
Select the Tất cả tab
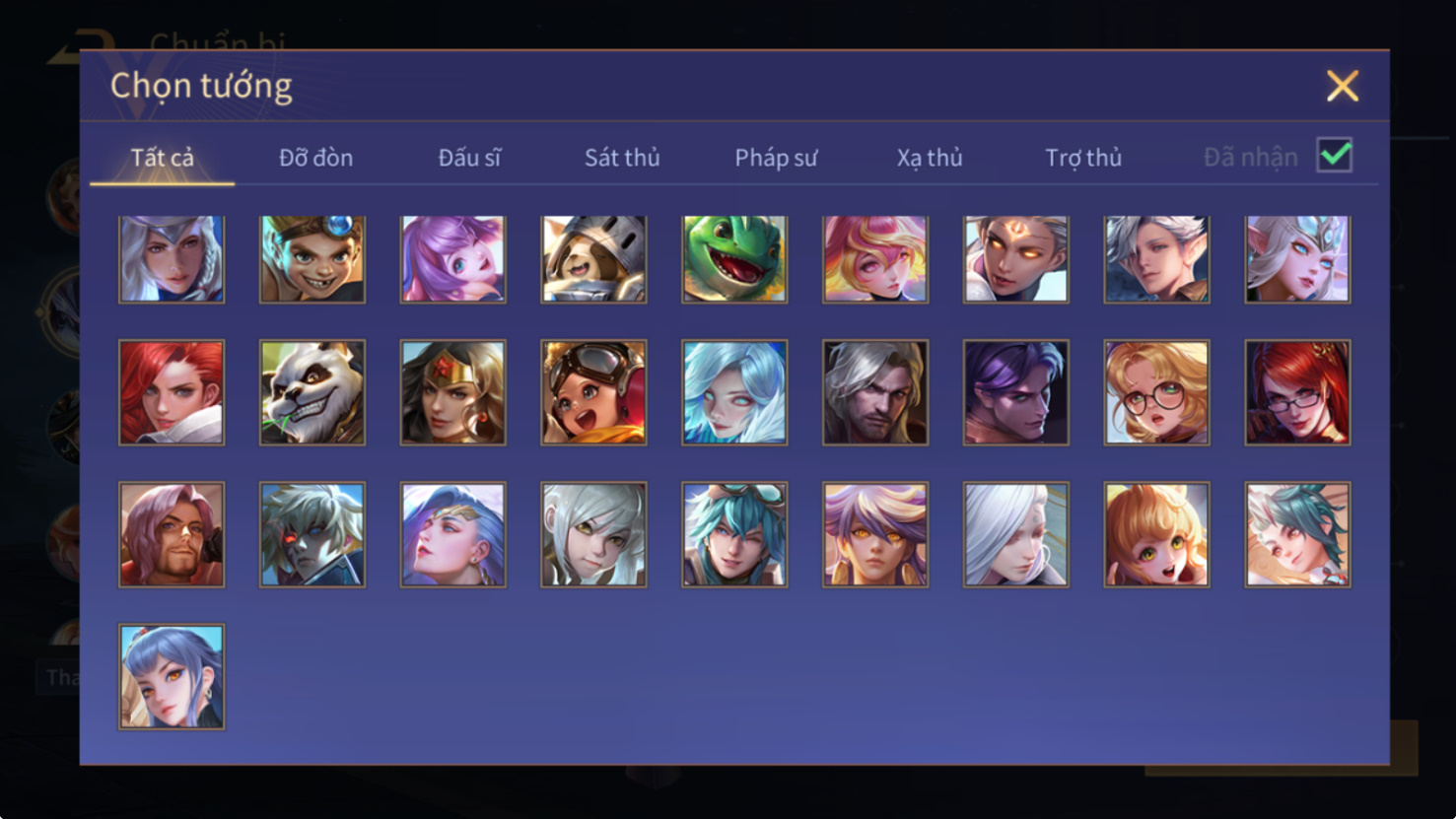click(163, 158)
